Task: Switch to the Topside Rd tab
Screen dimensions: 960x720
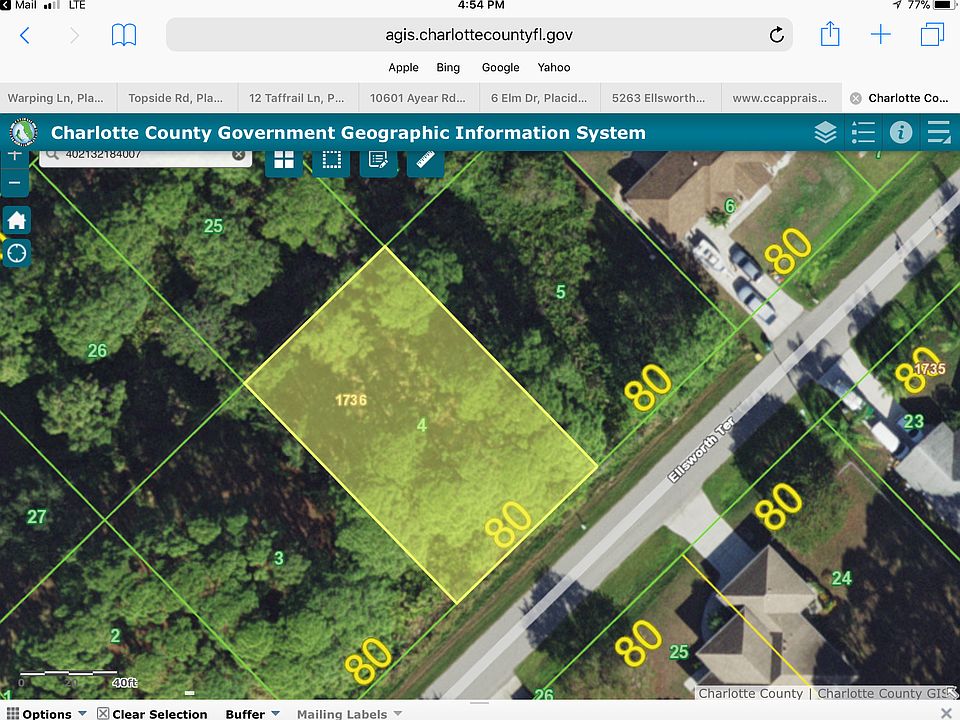Action: 176,98
